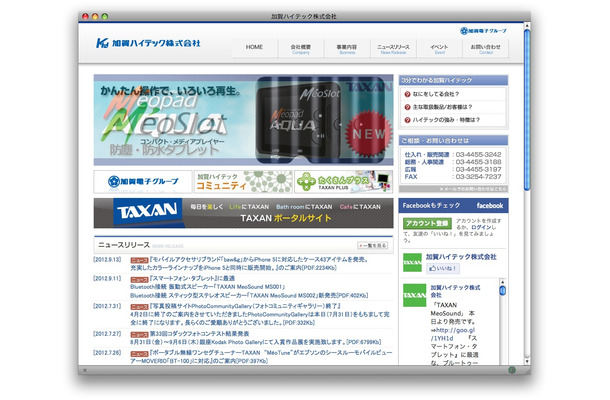Click the red NEW badge on banner
The height and width of the screenshot is (400, 610).
click(368, 133)
